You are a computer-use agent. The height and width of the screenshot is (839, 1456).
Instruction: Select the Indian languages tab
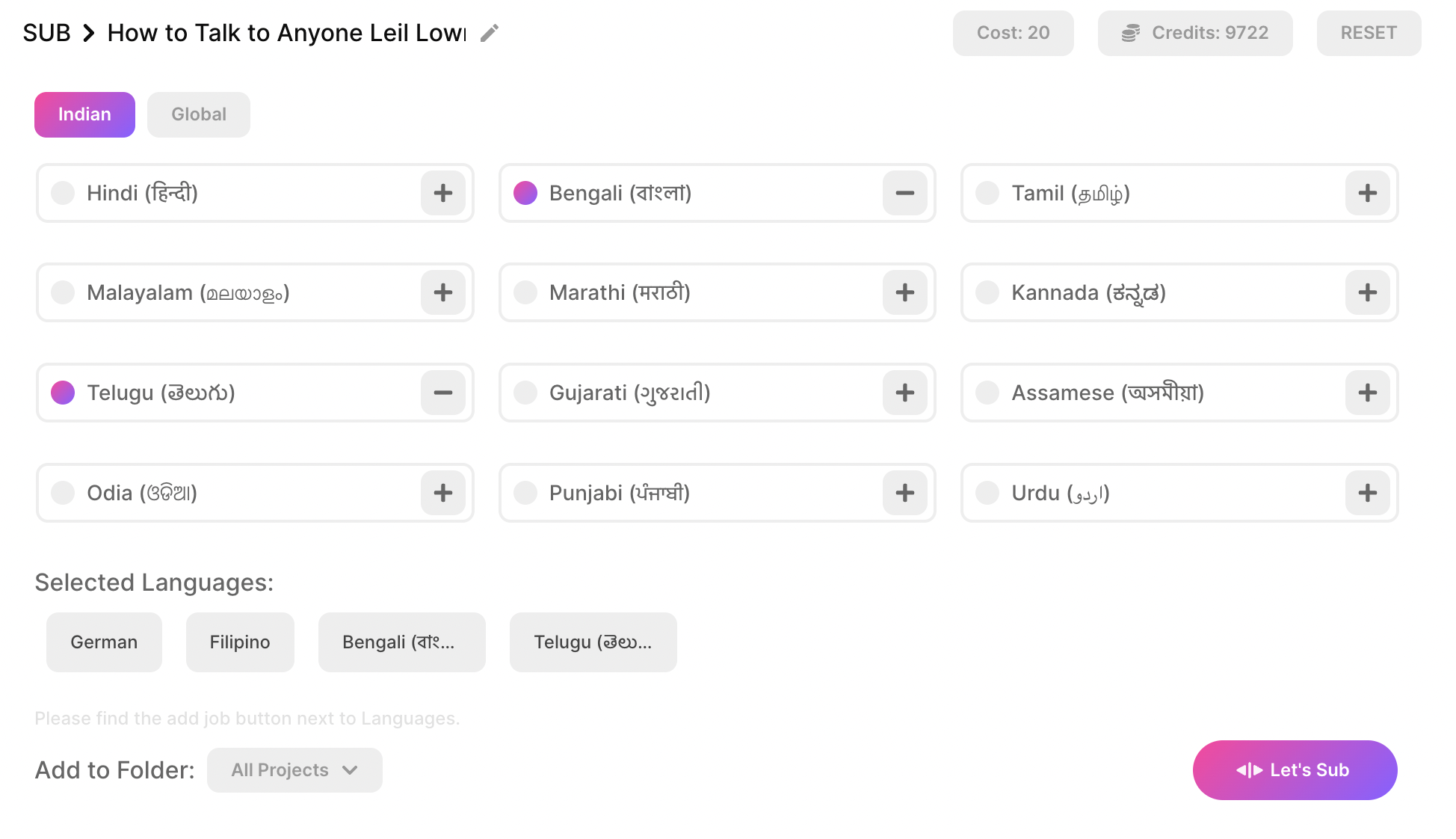(84, 114)
